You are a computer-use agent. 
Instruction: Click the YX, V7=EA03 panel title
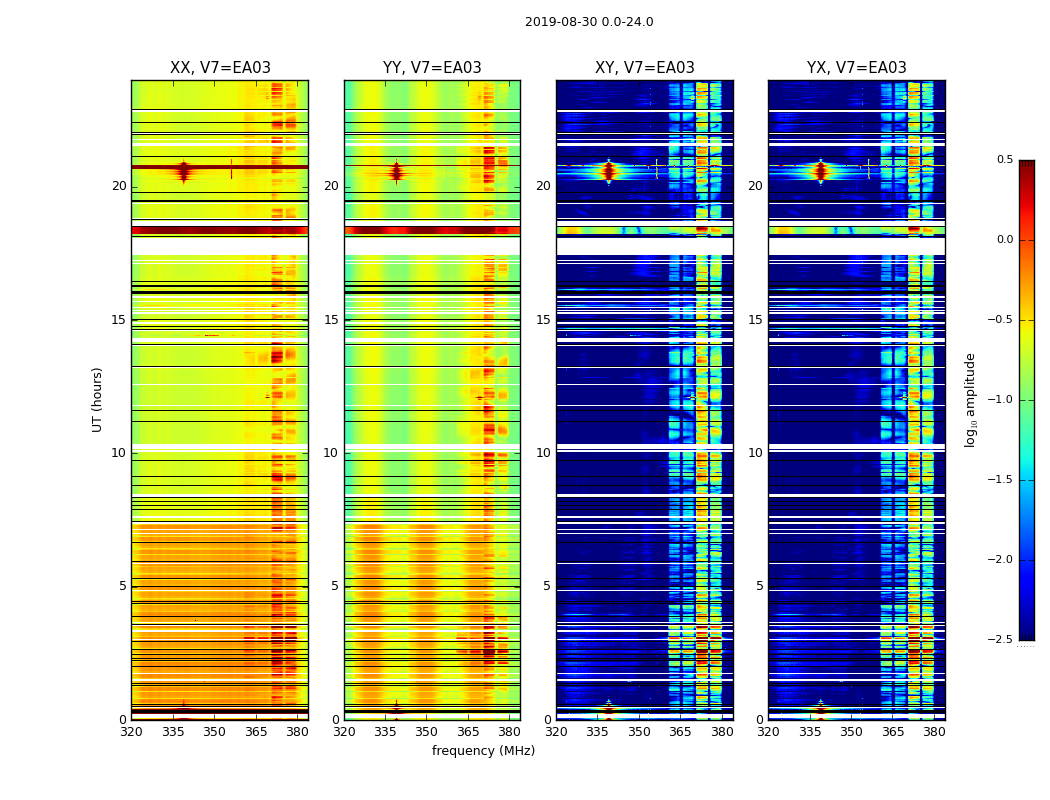[856, 68]
